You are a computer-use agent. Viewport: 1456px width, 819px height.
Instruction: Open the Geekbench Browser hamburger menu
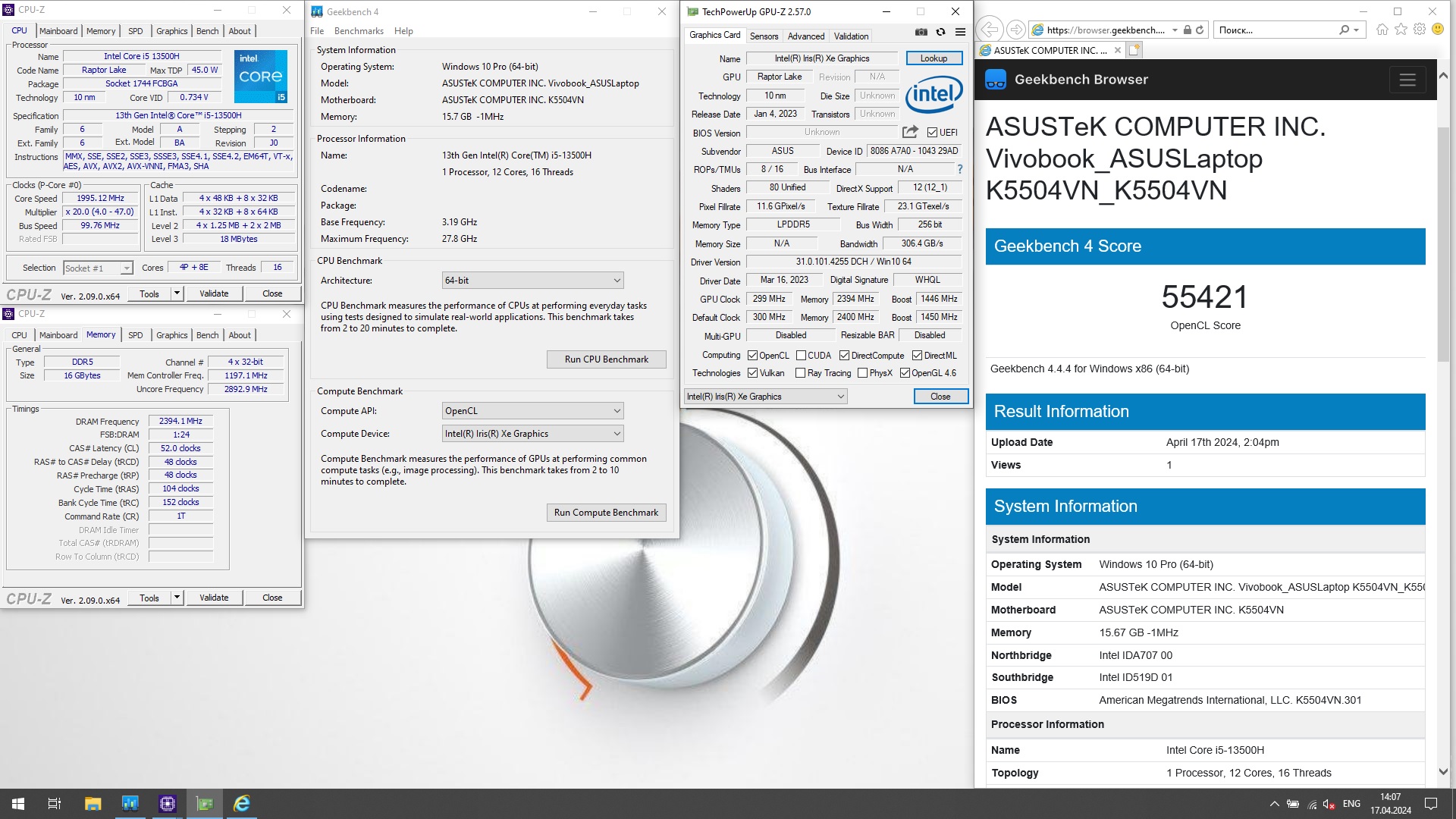click(1407, 80)
